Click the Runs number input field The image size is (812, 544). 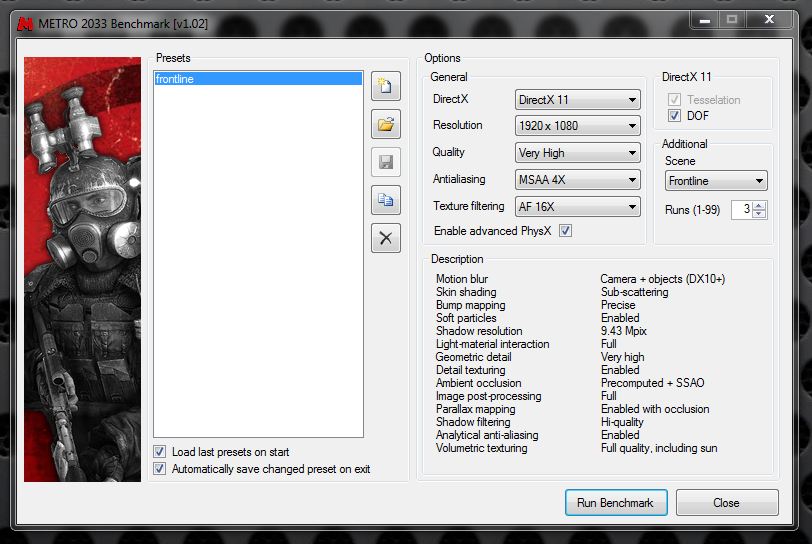coord(742,210)
